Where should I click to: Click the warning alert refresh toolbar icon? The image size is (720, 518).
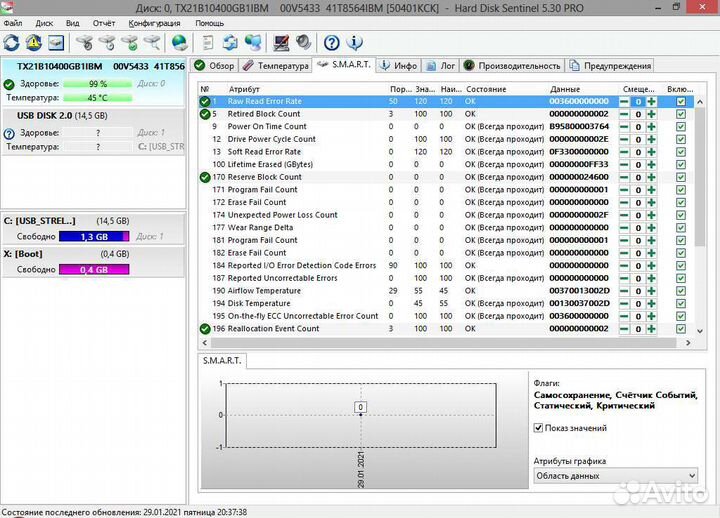[x=34, y=43]
